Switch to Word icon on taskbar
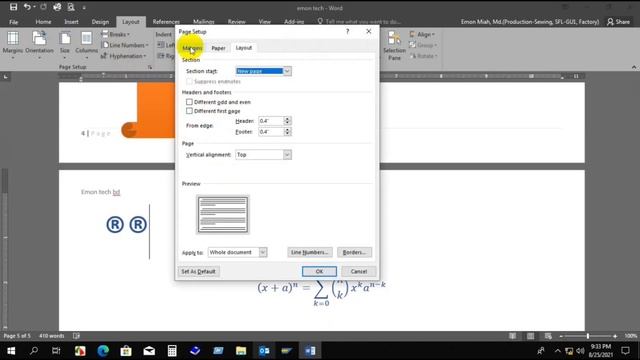This screenshot has height=360, width=640. [310, 351]
